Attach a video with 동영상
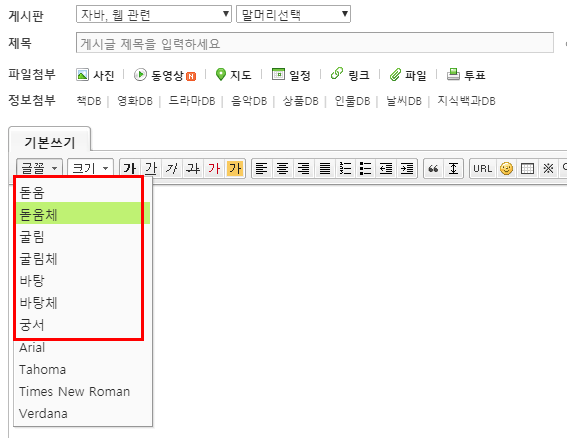Screen dimensions: 567x438 coord(165,75)
